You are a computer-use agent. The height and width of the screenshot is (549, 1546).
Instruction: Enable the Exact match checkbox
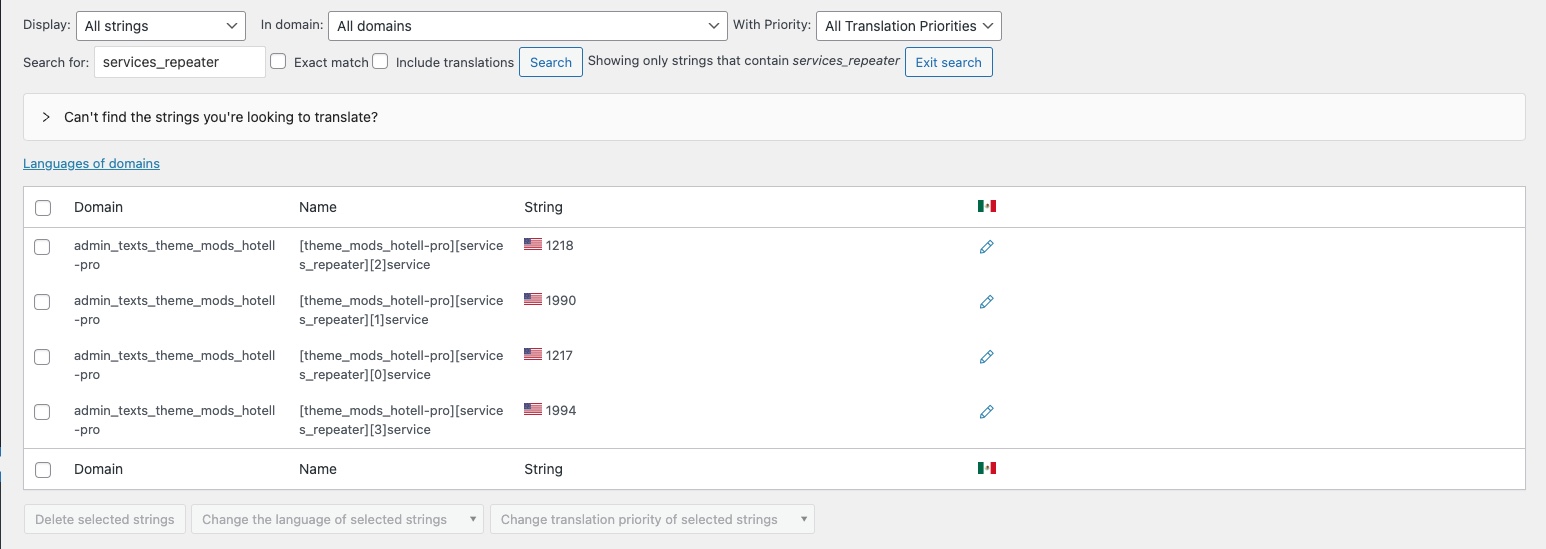point(278,61)
